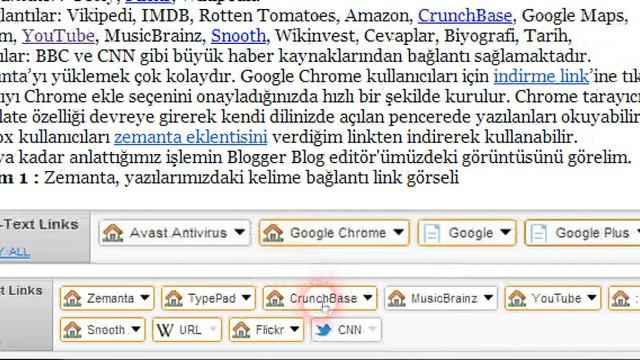Apply the MusicBrainz link label

click(444, 299)
